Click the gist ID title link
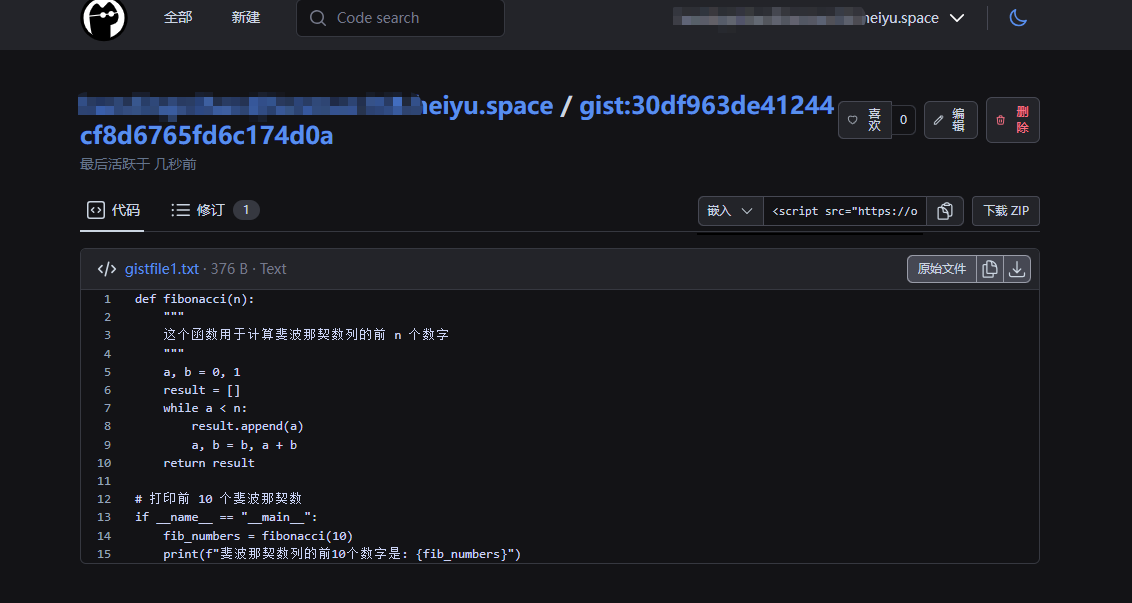 pyautogui.click(x=457, y=120)
